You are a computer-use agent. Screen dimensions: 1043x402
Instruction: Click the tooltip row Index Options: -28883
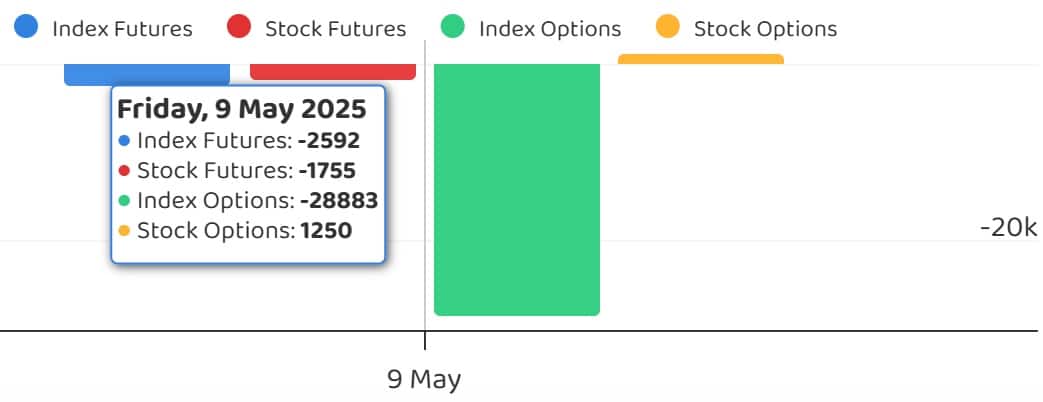click(248, 201)
